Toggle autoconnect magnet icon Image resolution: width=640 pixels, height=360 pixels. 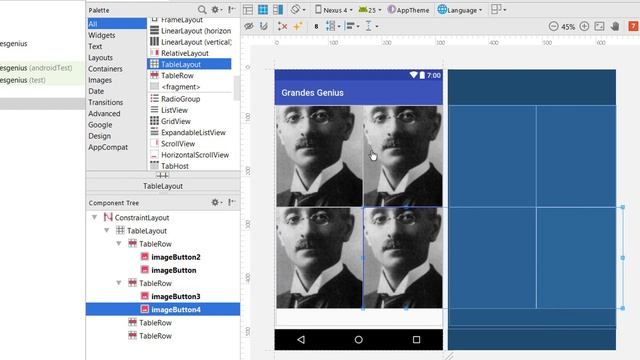coord(264,26)
